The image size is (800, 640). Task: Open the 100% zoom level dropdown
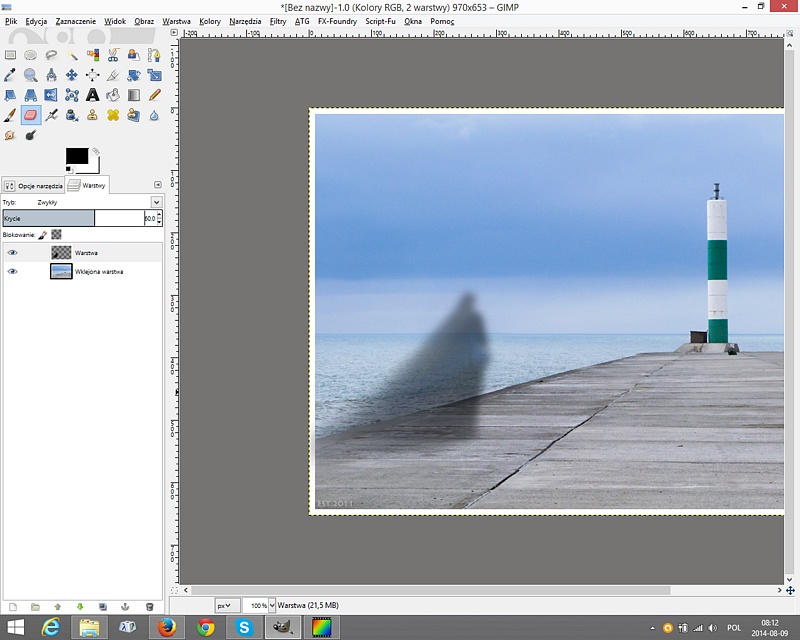[x=272, y=605]
